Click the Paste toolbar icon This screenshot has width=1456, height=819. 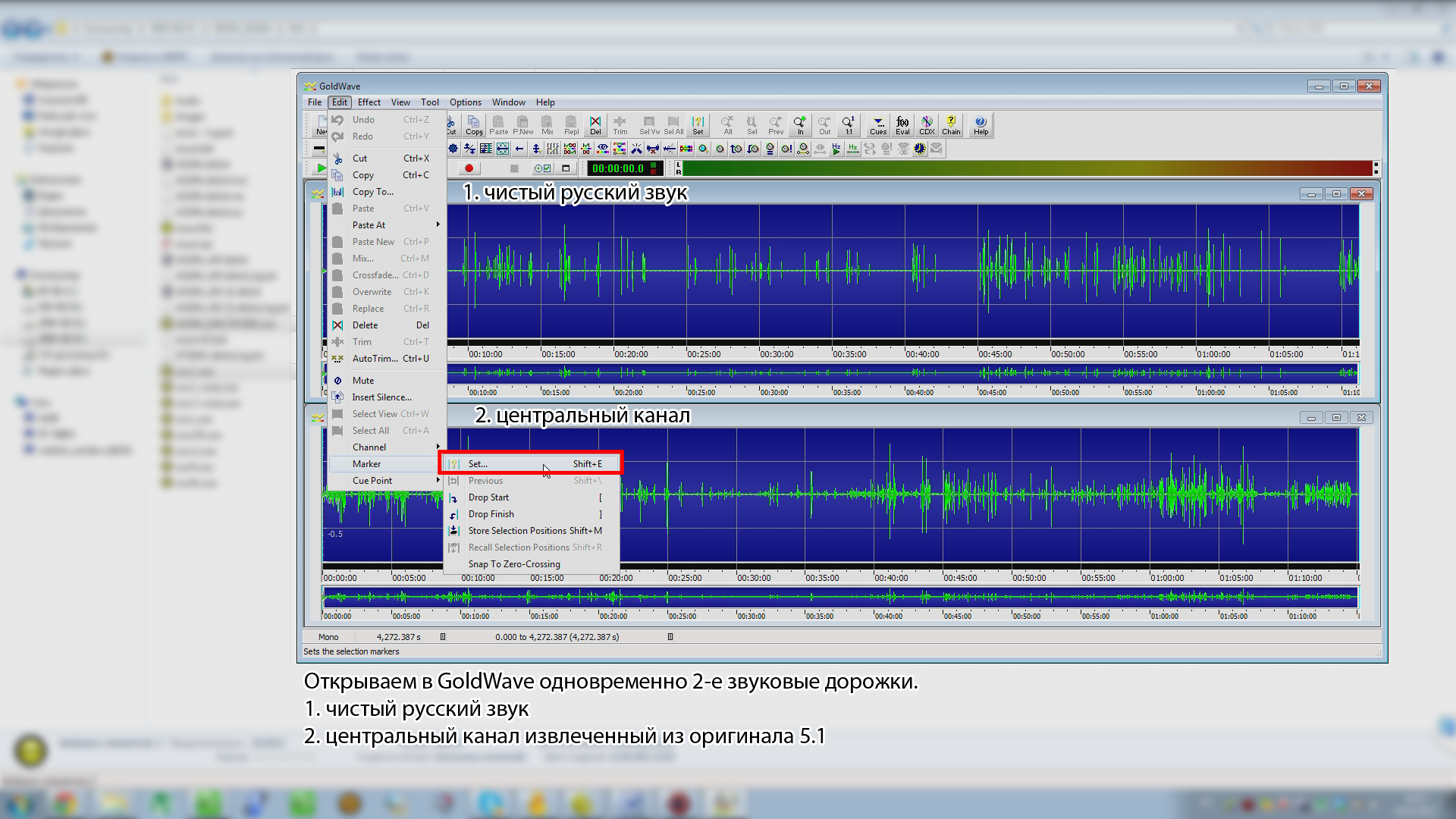coord(498,125)
